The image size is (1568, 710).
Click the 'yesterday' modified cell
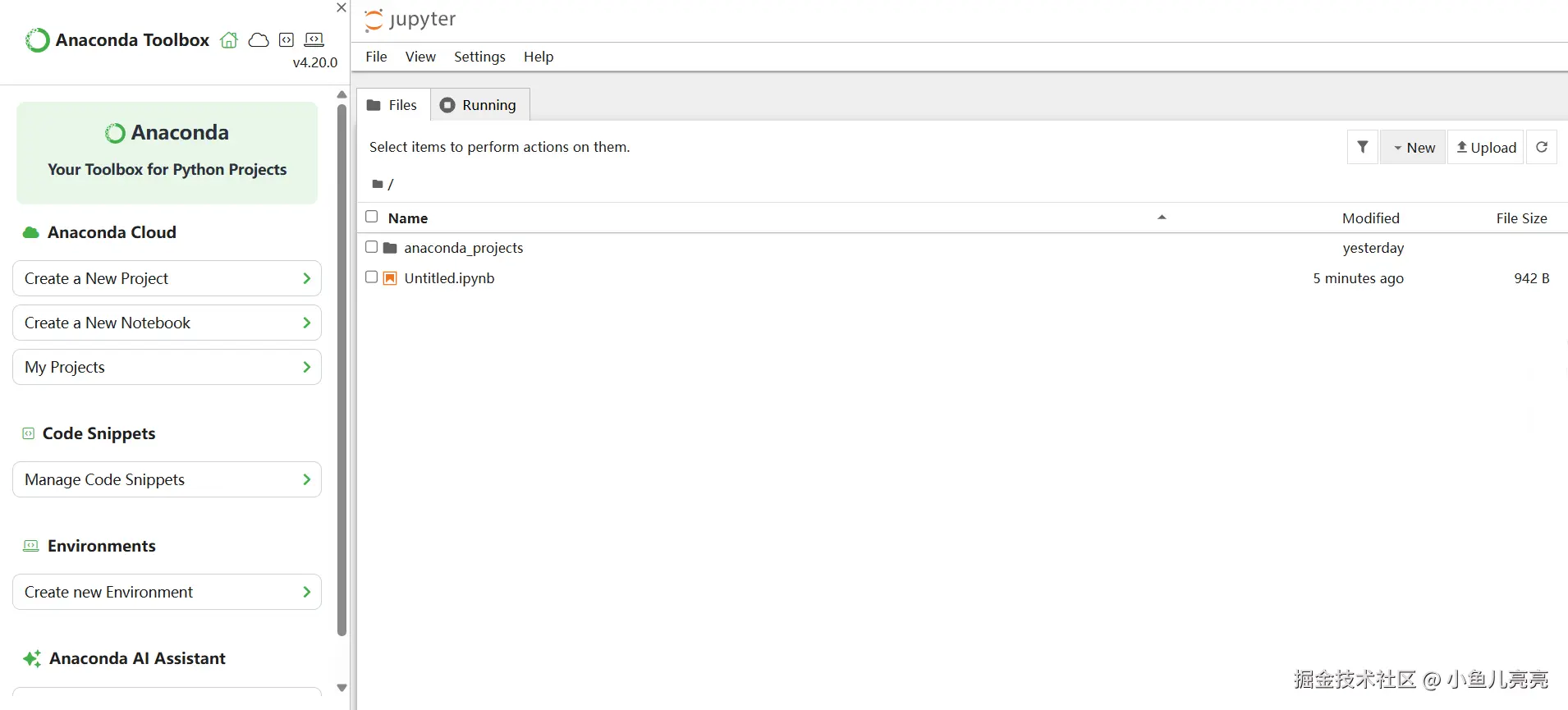1373,248
